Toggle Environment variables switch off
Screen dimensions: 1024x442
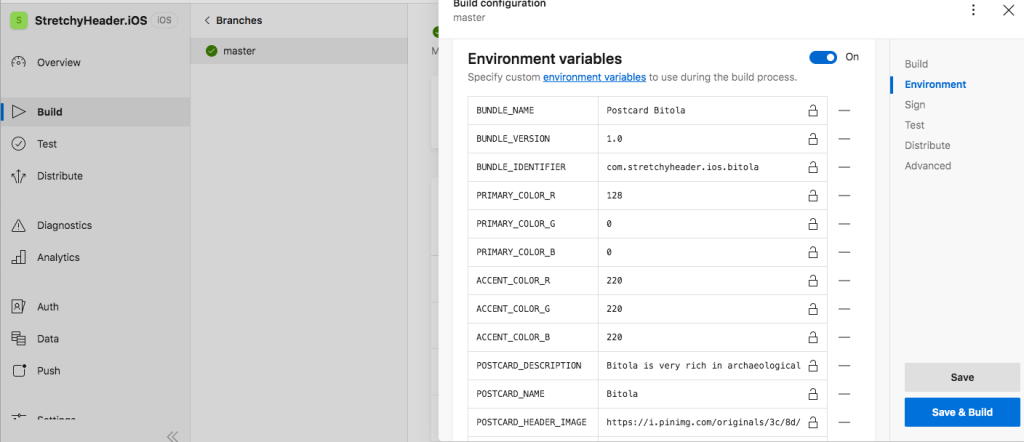(823, 58)
